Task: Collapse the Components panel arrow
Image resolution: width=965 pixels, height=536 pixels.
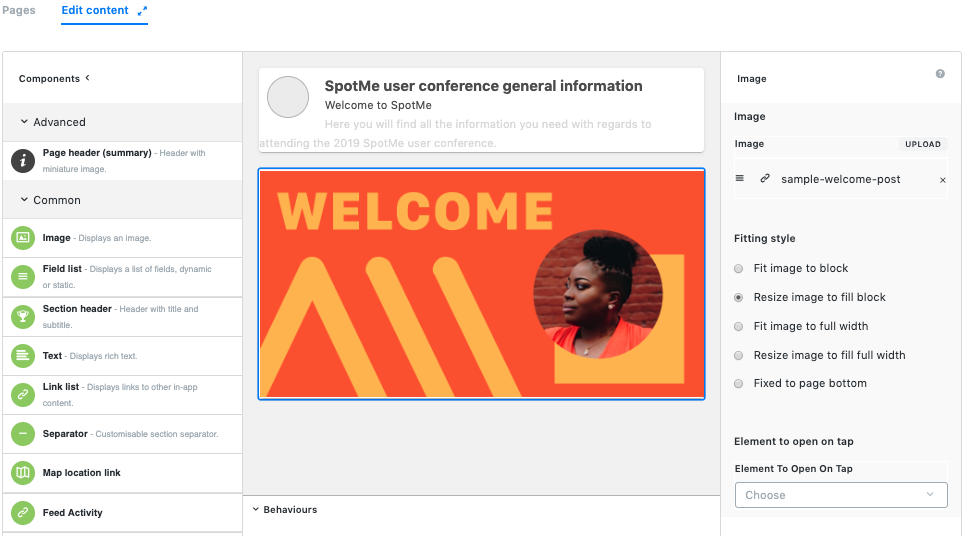Action: pyautogui.click(x=87, y=78)
